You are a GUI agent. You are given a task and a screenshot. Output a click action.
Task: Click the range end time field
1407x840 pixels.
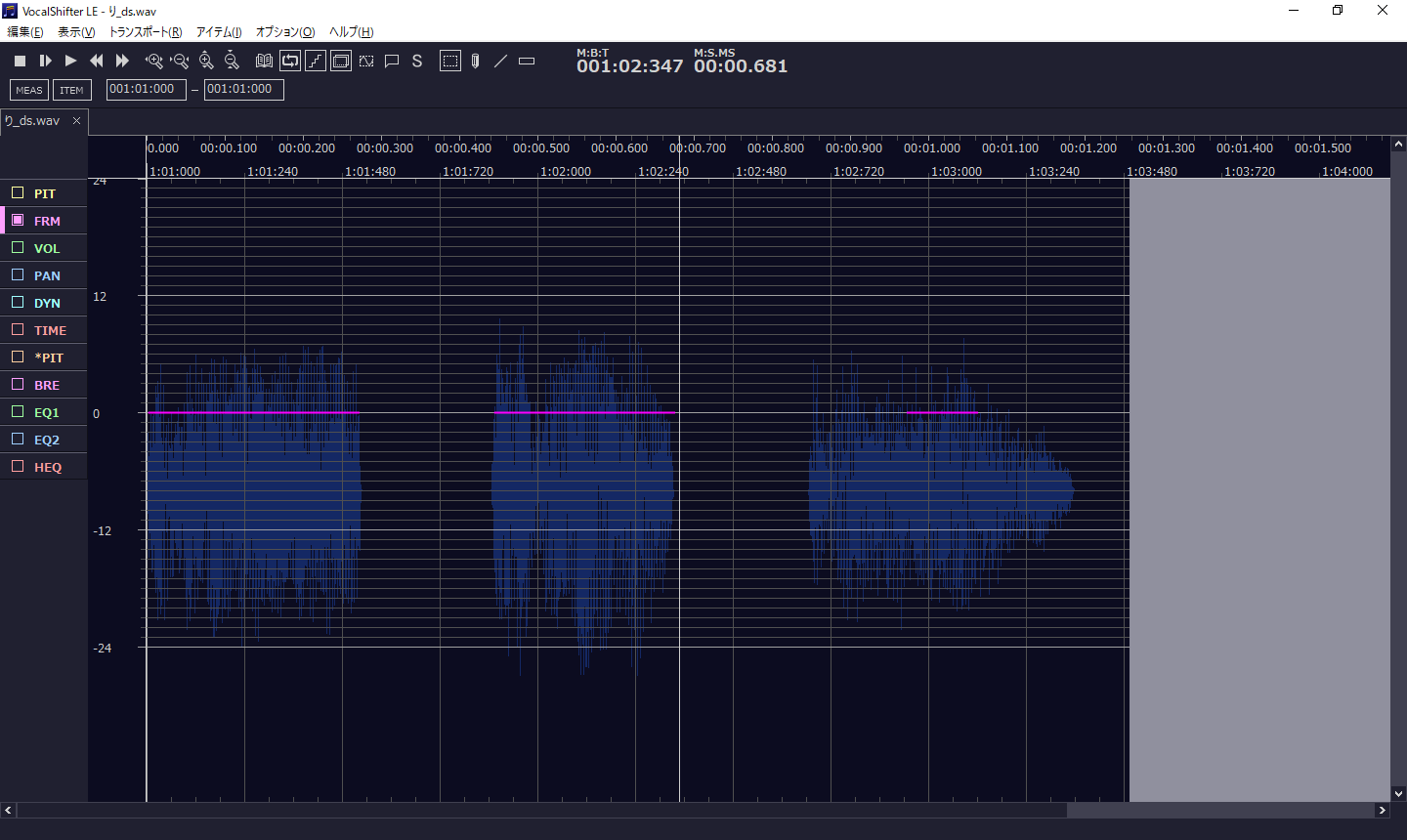click(x=244, y=90)
